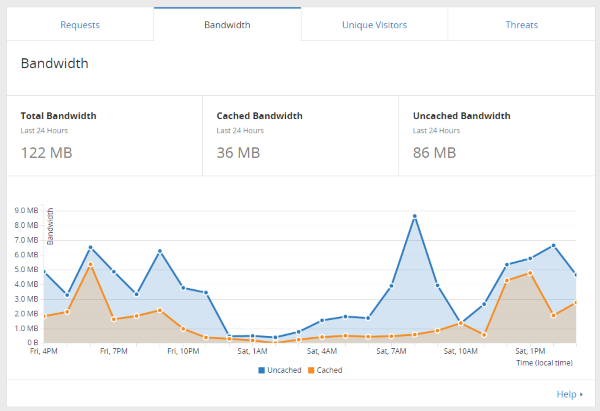Select the Bandwidth tab
Screen dimensions: 600x411
click(227, 25)
